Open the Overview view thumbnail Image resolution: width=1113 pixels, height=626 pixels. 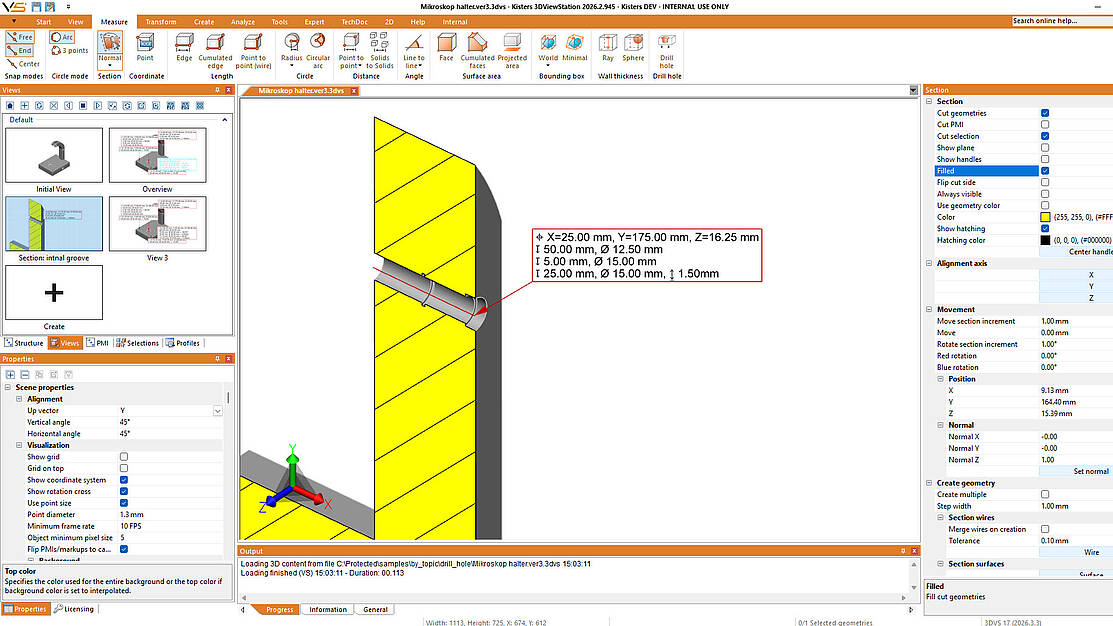click(158, 155)
